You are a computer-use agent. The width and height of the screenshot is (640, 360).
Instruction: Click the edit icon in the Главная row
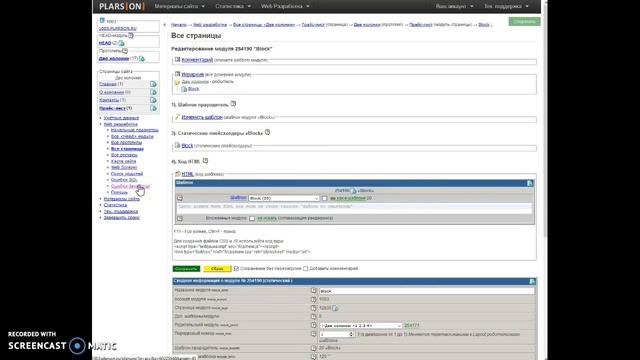pyautogui.click(x=153, y=84)
